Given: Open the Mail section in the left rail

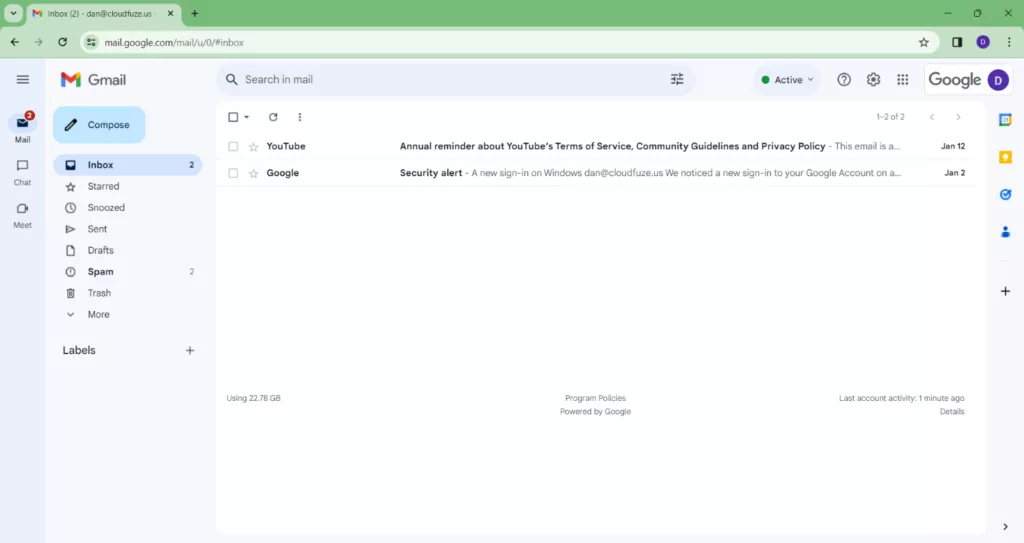Looking at the screenshot, I should 23,128.
